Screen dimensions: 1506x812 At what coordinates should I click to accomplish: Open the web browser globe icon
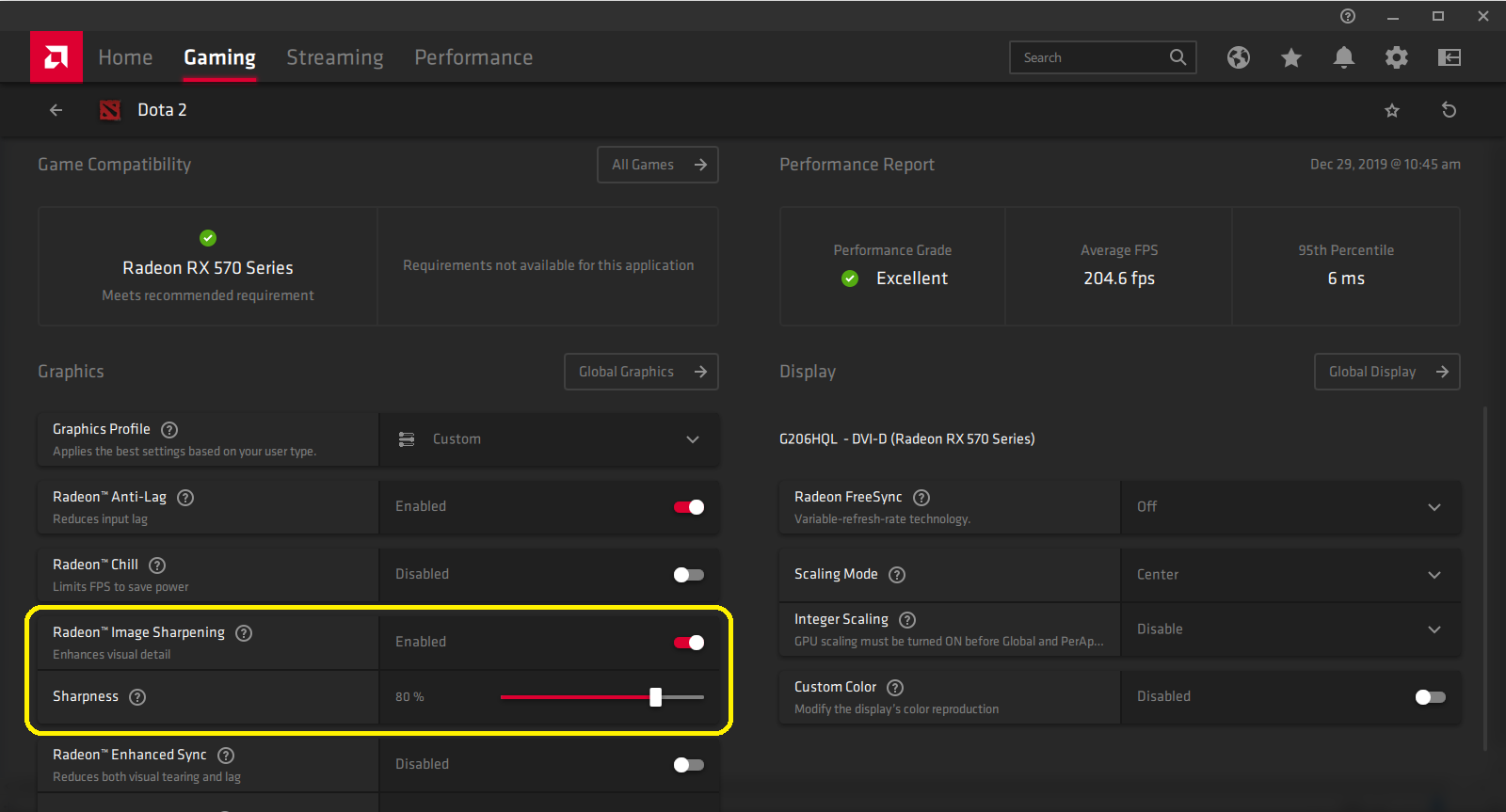[x=1239, y=57]
